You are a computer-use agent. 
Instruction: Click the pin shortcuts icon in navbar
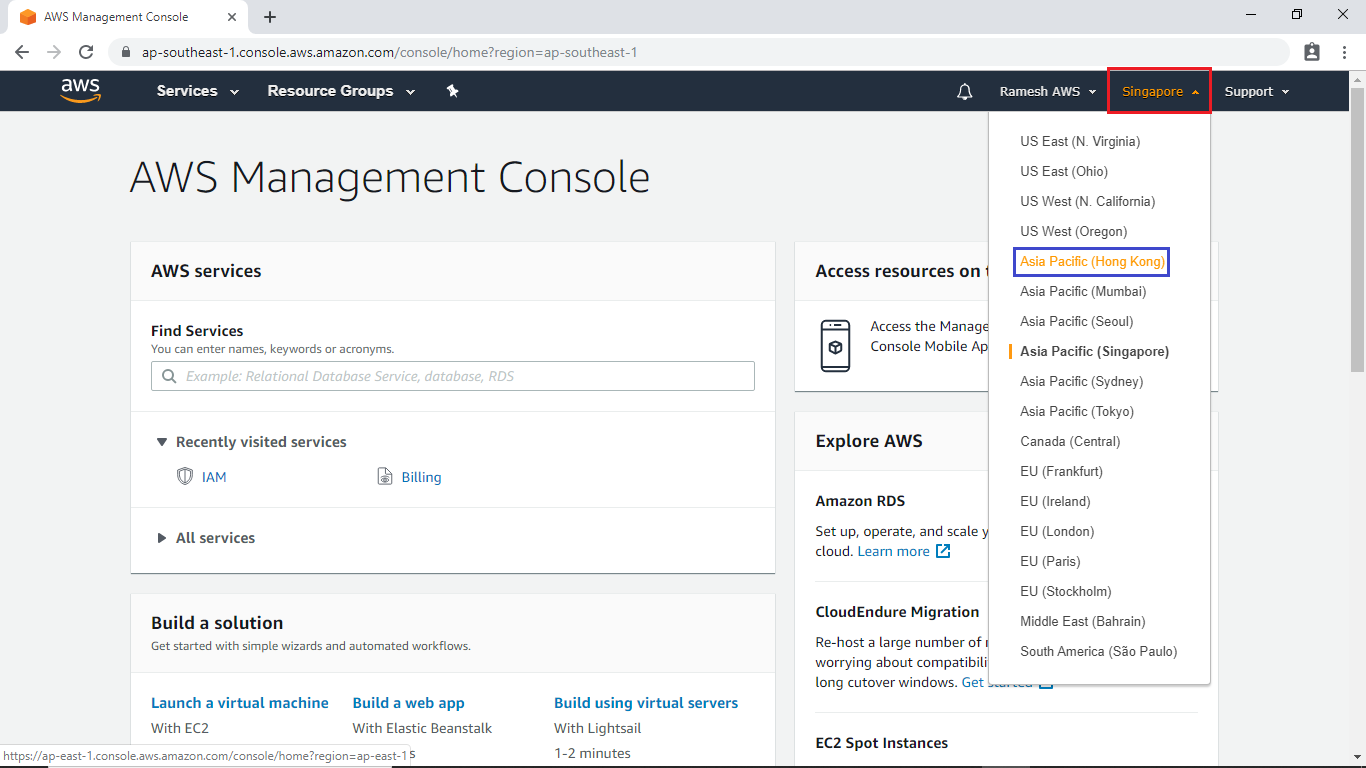pos(452,91)
